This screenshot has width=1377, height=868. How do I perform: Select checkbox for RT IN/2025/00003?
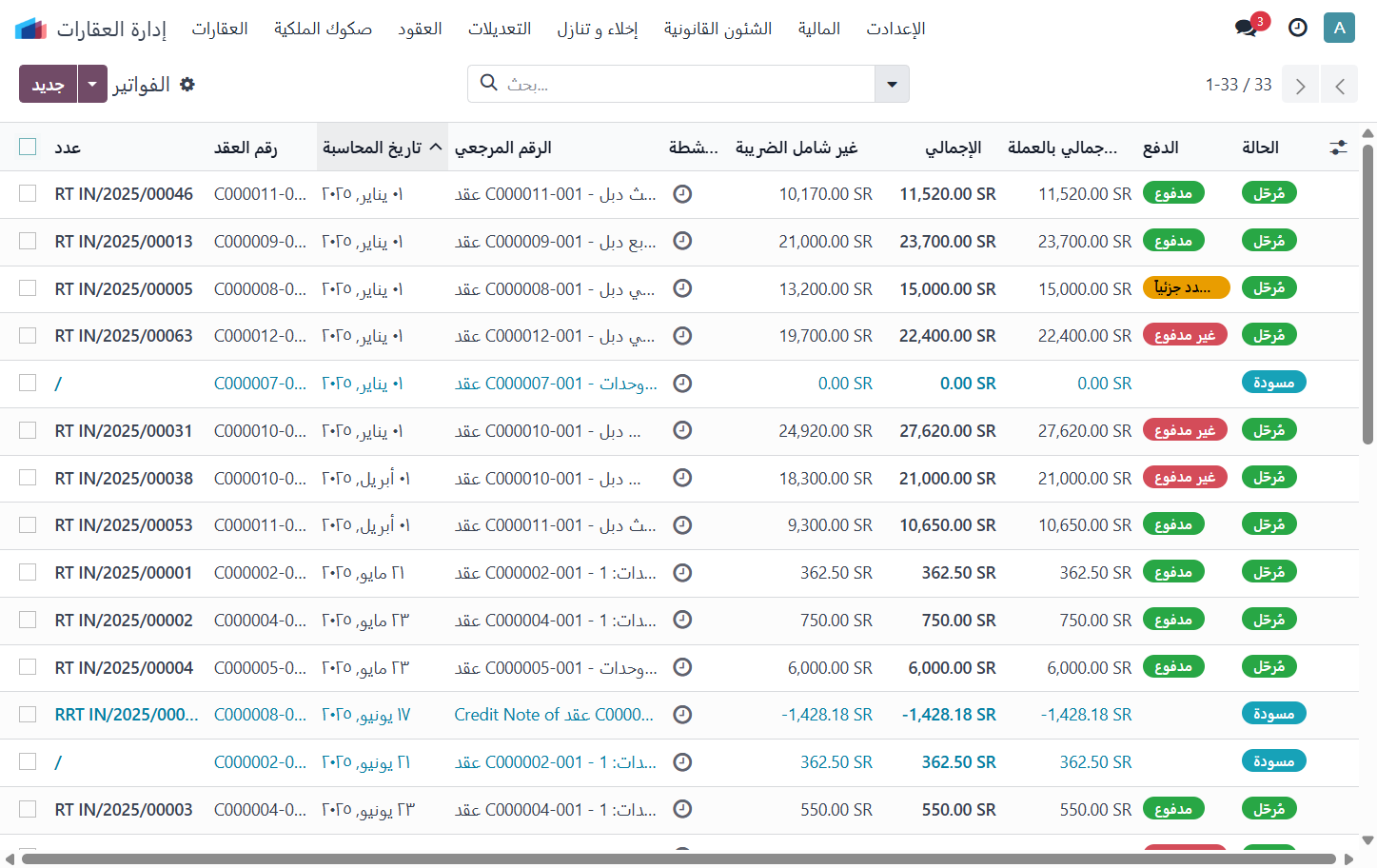click(28, 809)
